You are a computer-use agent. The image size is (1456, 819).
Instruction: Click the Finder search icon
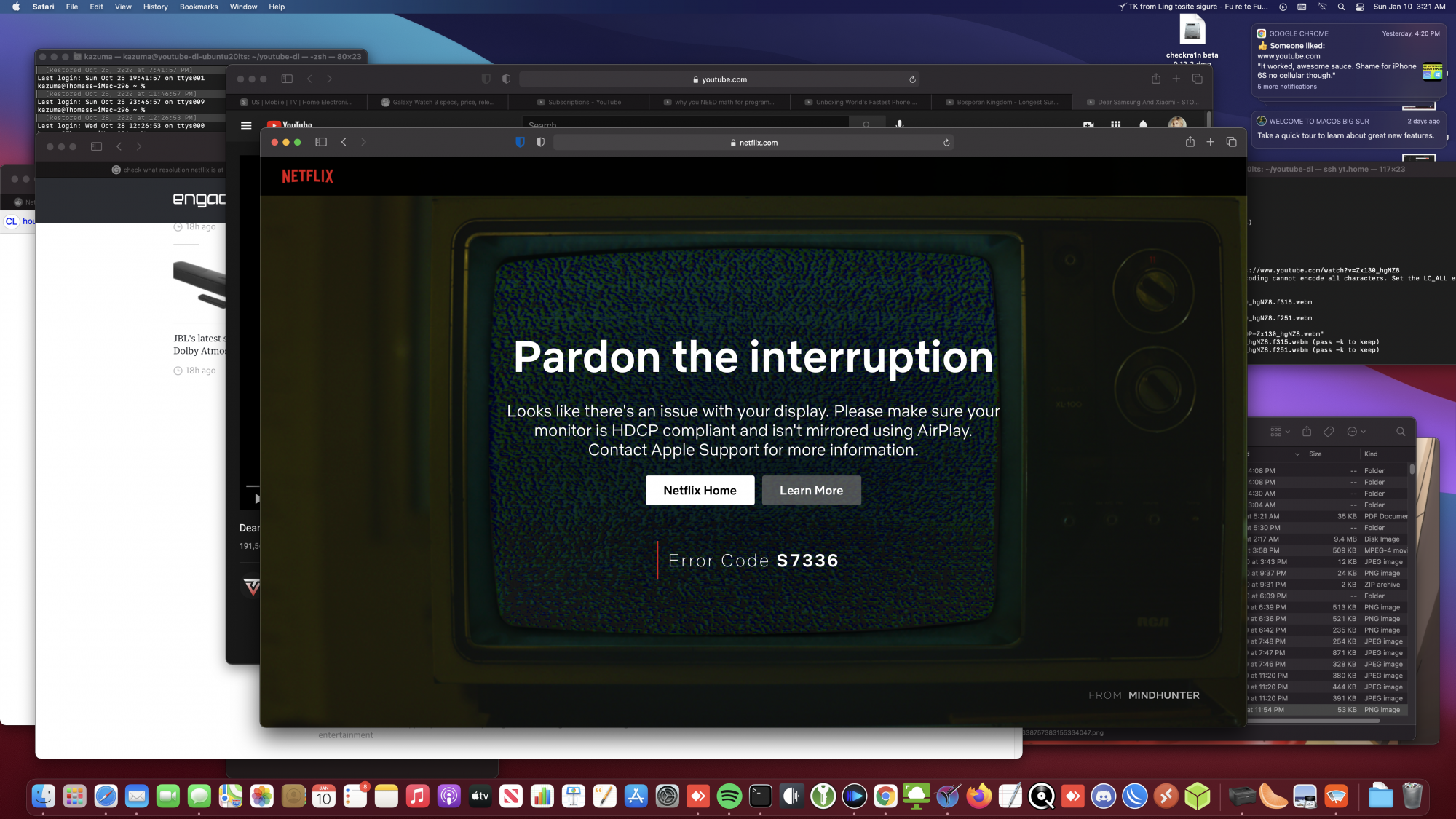pyautogui.click(x=1401, y=432)
